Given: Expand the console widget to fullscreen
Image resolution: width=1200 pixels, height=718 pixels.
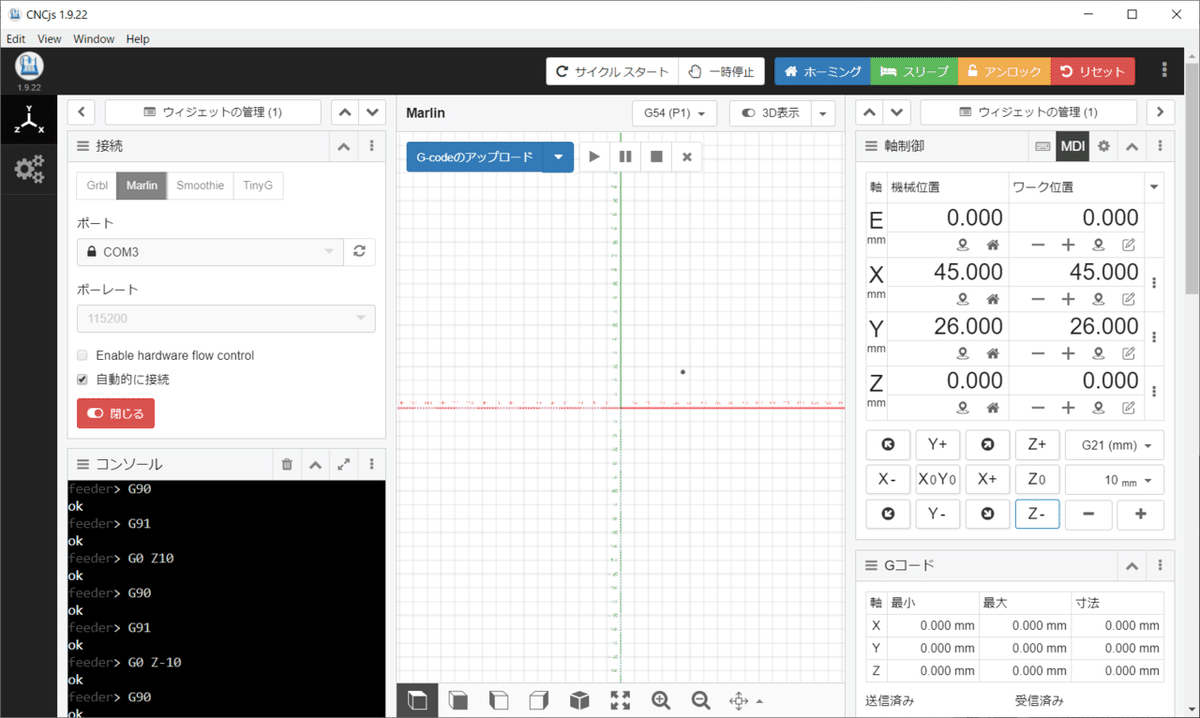Looking at the screenshot, I should (x=344, y=464).
